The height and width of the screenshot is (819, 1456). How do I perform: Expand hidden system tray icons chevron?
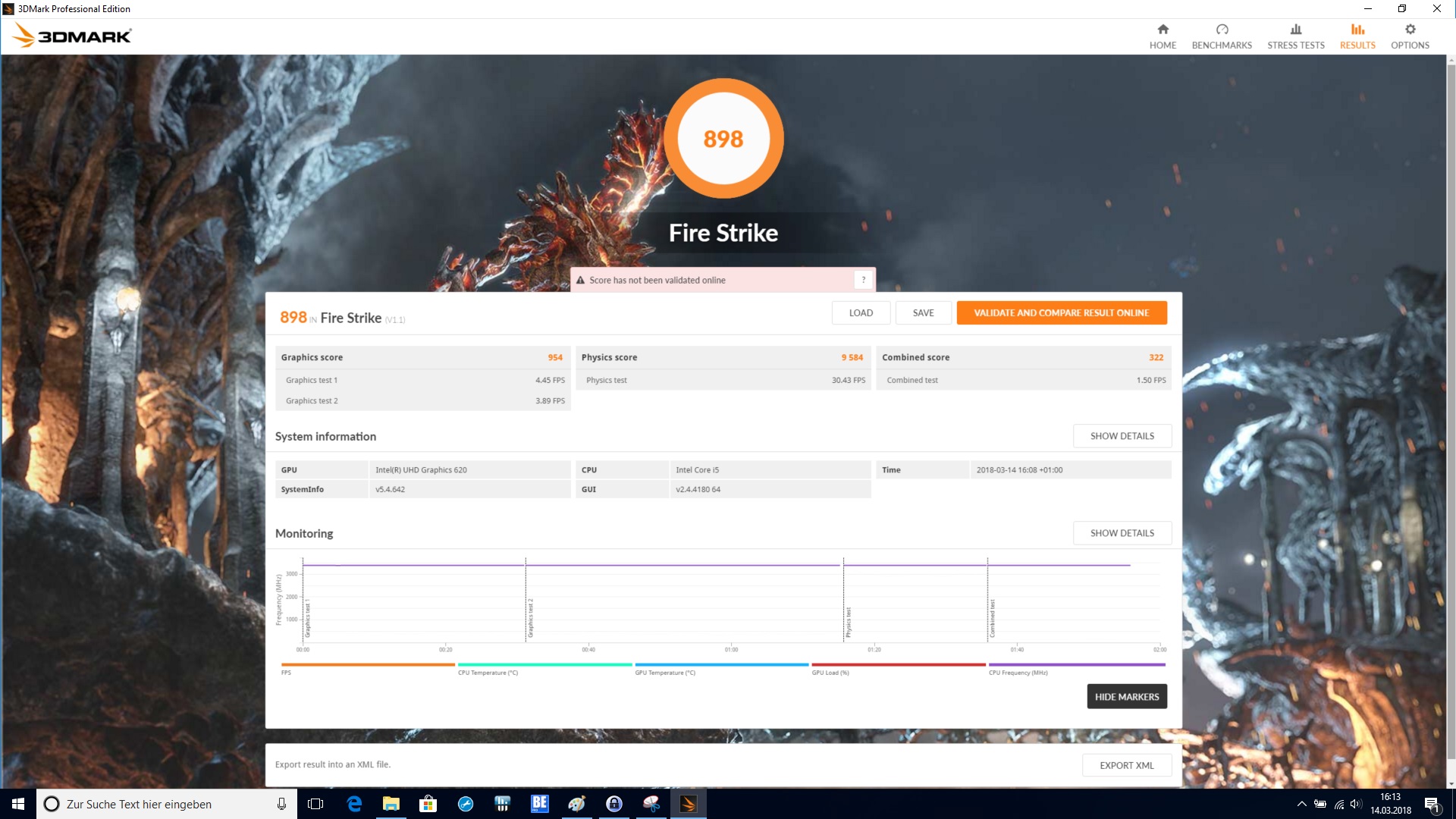(x=1301, y=804)
